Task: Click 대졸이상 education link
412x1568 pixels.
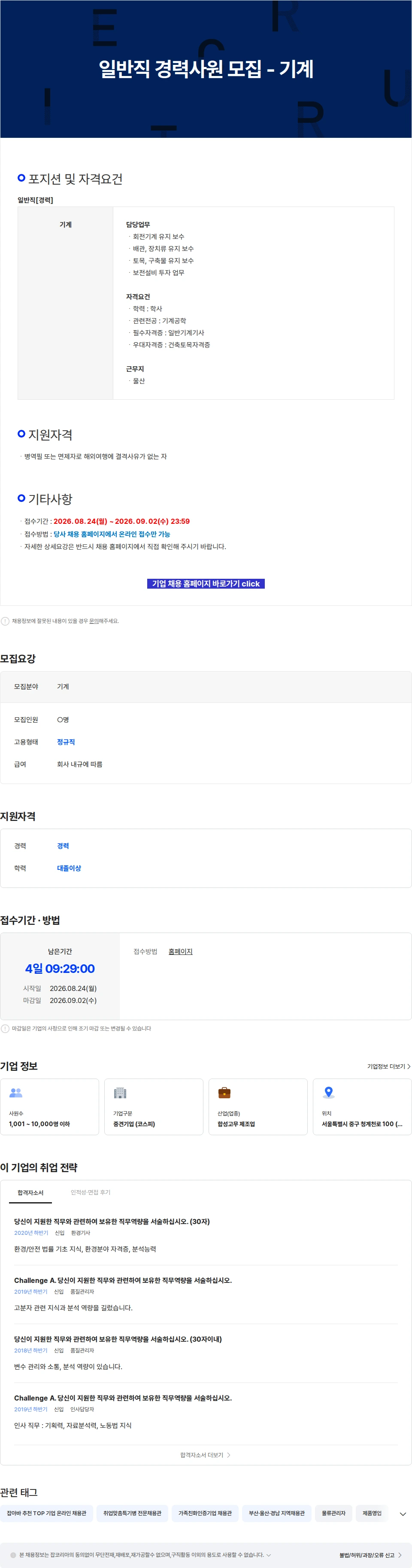Action: pos(69,868)
